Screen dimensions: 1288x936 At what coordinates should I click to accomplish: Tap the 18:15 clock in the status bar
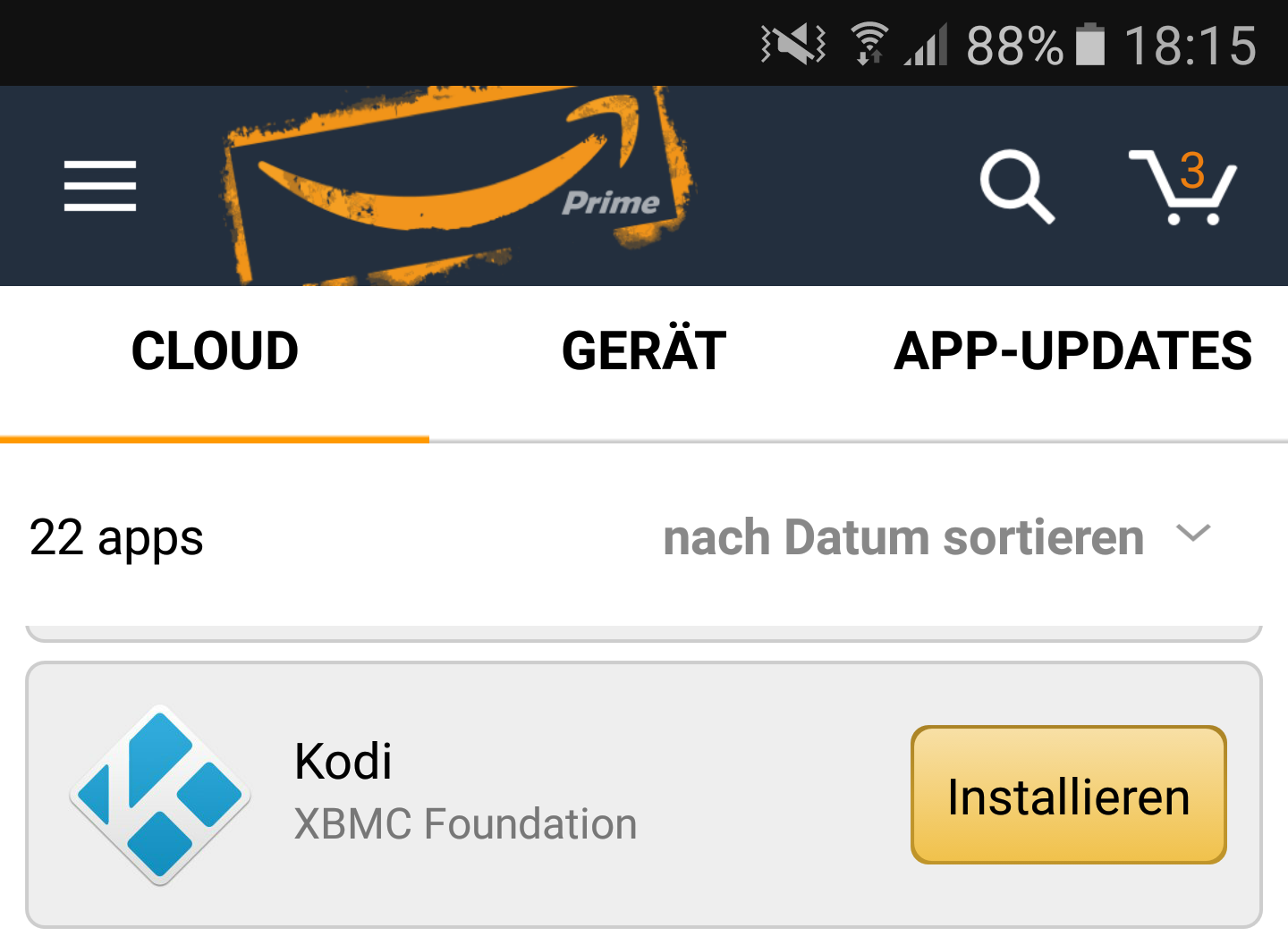click(x=1191, y=45)
